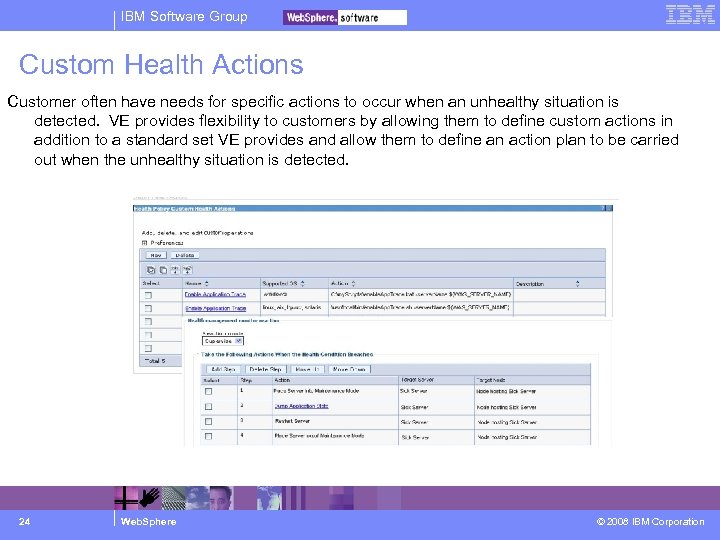This screenshot has width=720, height=540.
Task: Click the Move Up button
Action: point(307,369)
